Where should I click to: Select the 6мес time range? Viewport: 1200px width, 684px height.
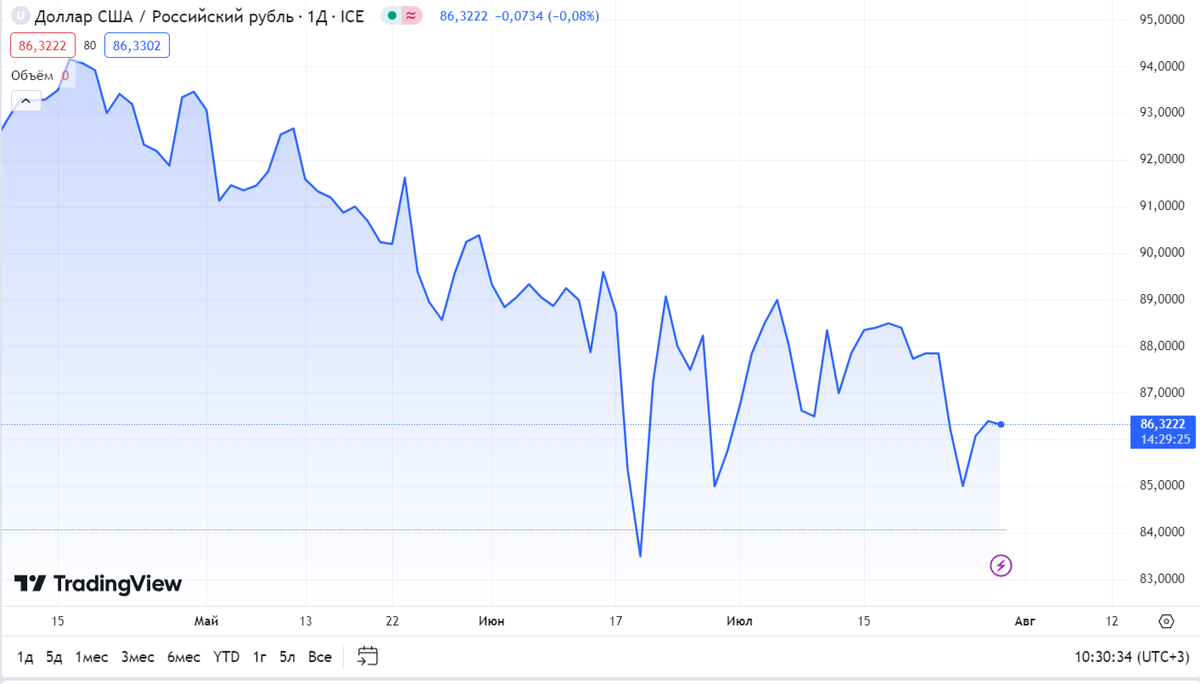184,657
